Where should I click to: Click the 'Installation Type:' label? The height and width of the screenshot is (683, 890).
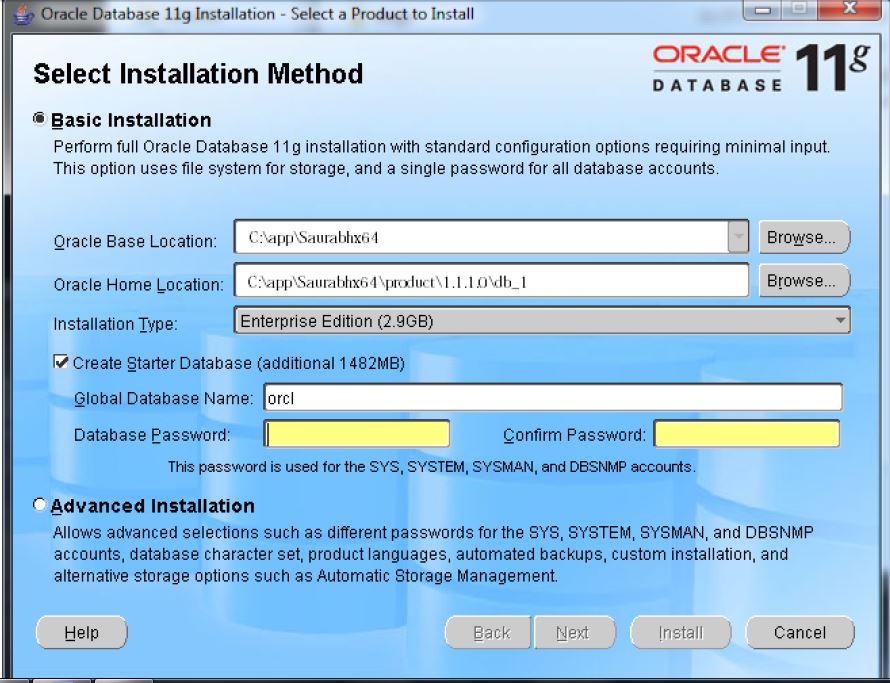point(115,324)
